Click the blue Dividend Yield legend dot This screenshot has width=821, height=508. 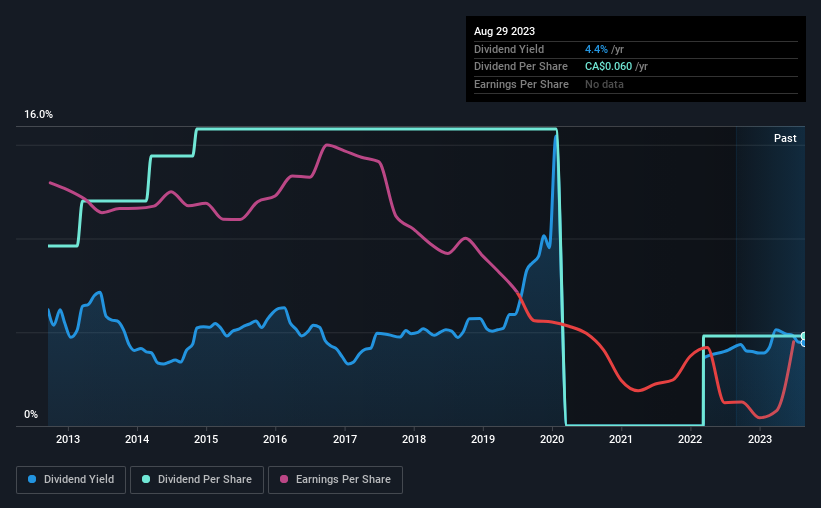pyautogui.click(x=32, y=479)
